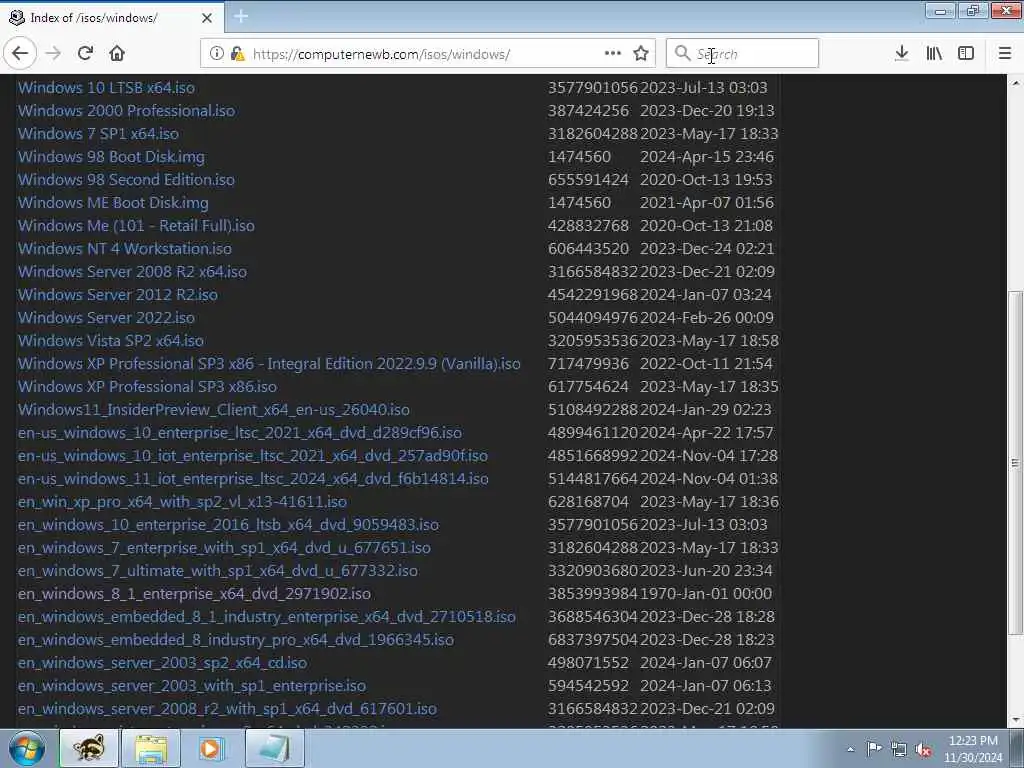Screen dimensions: 1024x768
Task: Select date text 1970-Jan-01 00:00
Action: tap(706, 594)
